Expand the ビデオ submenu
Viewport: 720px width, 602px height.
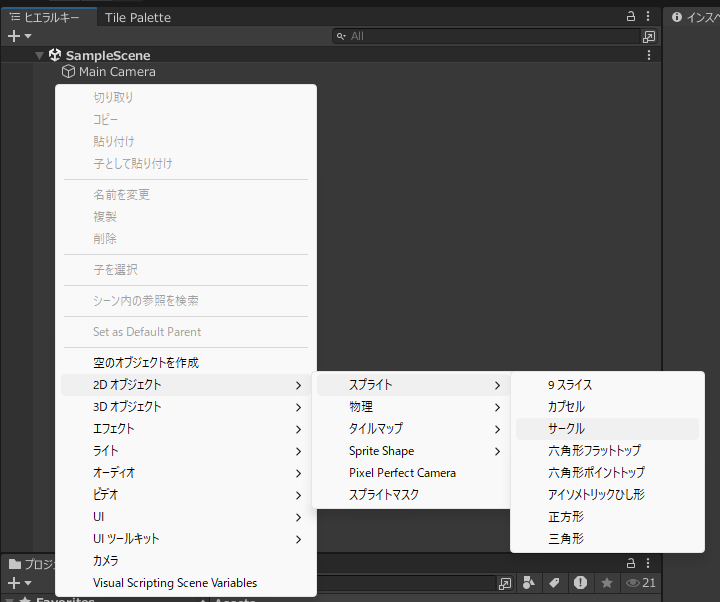click(x=186, y=495)
